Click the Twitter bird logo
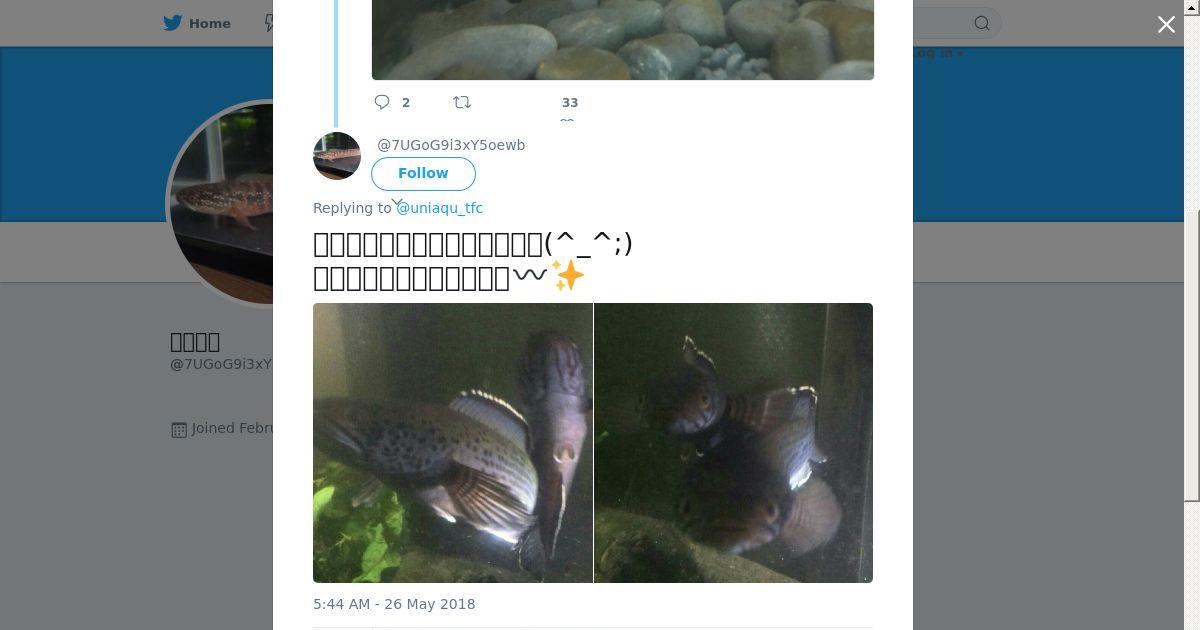 tap(173, 23)
